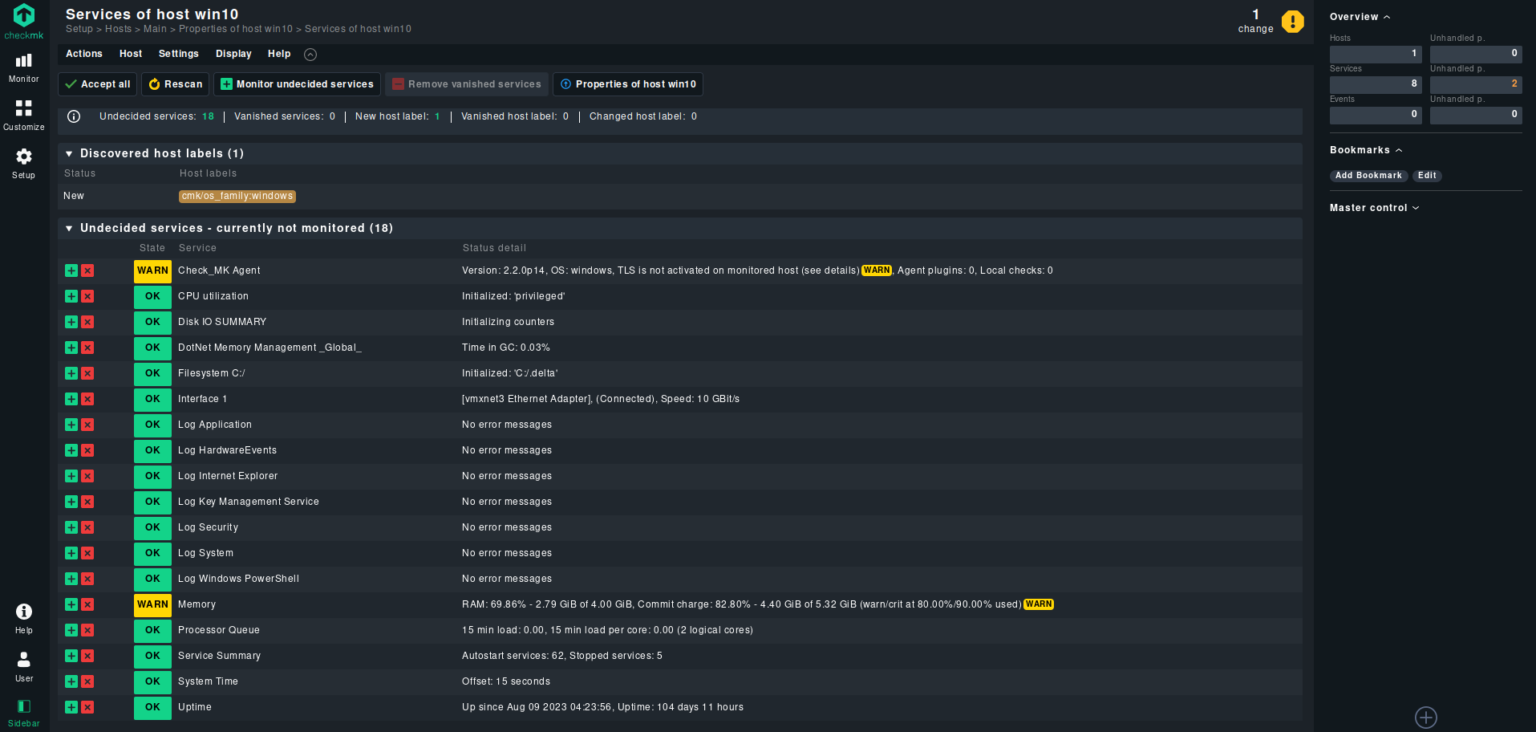This screenshot has height=732, width=1536.
Task: Disable Check_MK Agent service with red X
Action: (87, 271)
